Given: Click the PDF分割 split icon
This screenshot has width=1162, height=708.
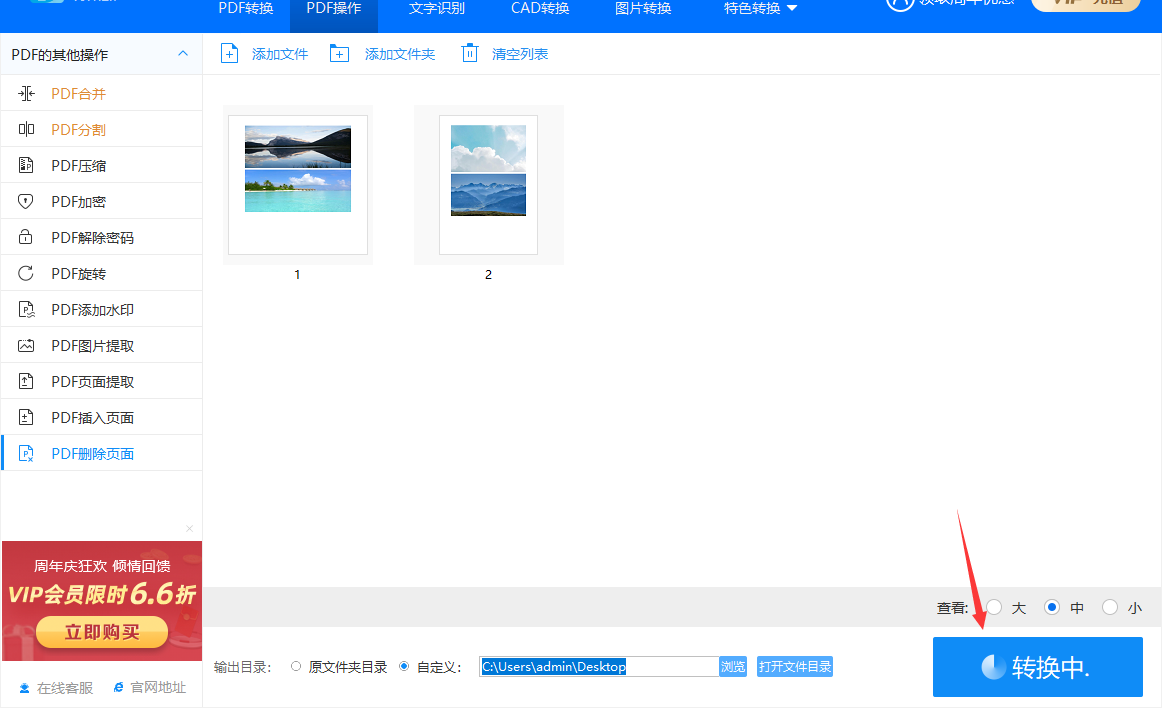Looking at the screenshot, I should pyautogui.click(x=26, y=129).
